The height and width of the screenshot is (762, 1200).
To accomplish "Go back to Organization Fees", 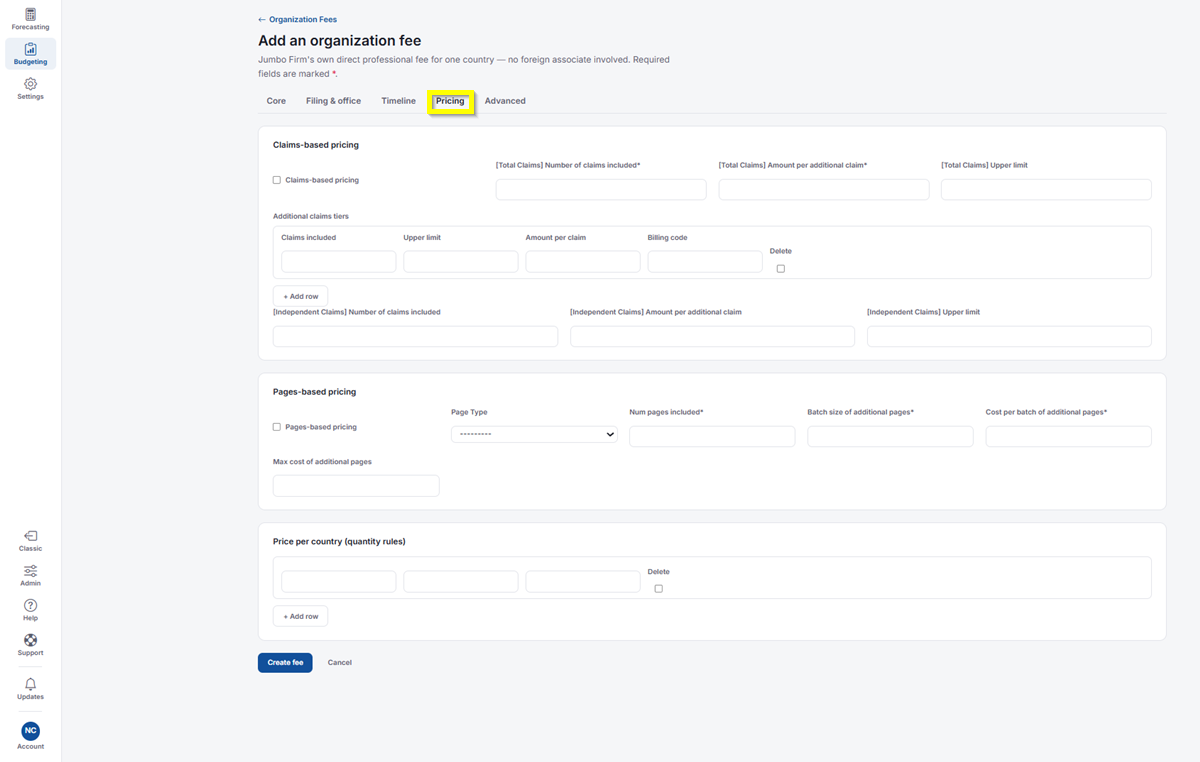I will point(298,19).
